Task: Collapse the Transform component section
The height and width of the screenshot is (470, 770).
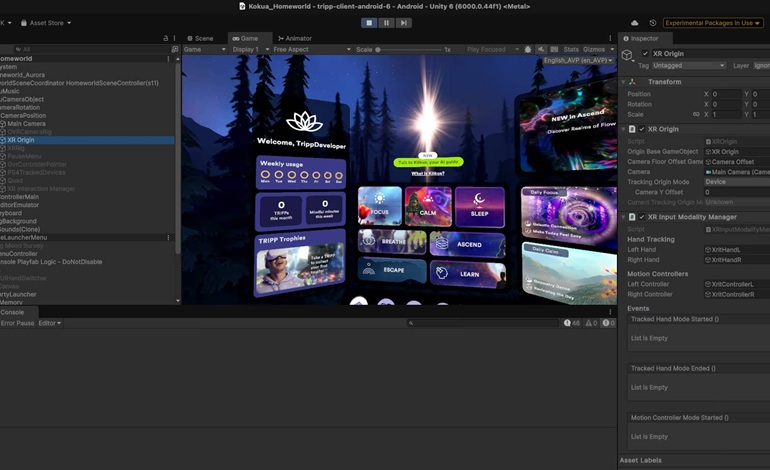Action: (624, 82)
